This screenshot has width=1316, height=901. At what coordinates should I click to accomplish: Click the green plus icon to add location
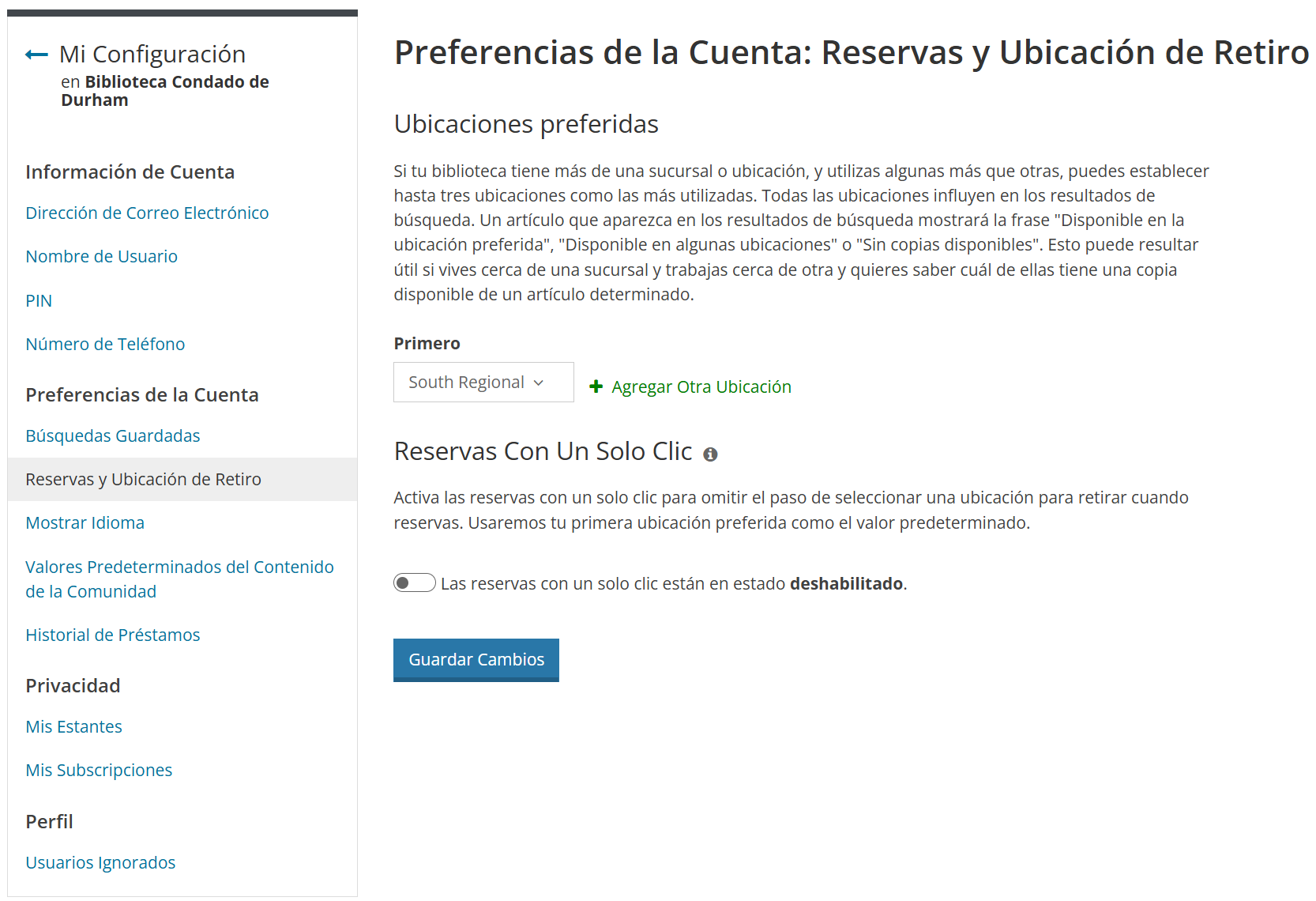596,386
